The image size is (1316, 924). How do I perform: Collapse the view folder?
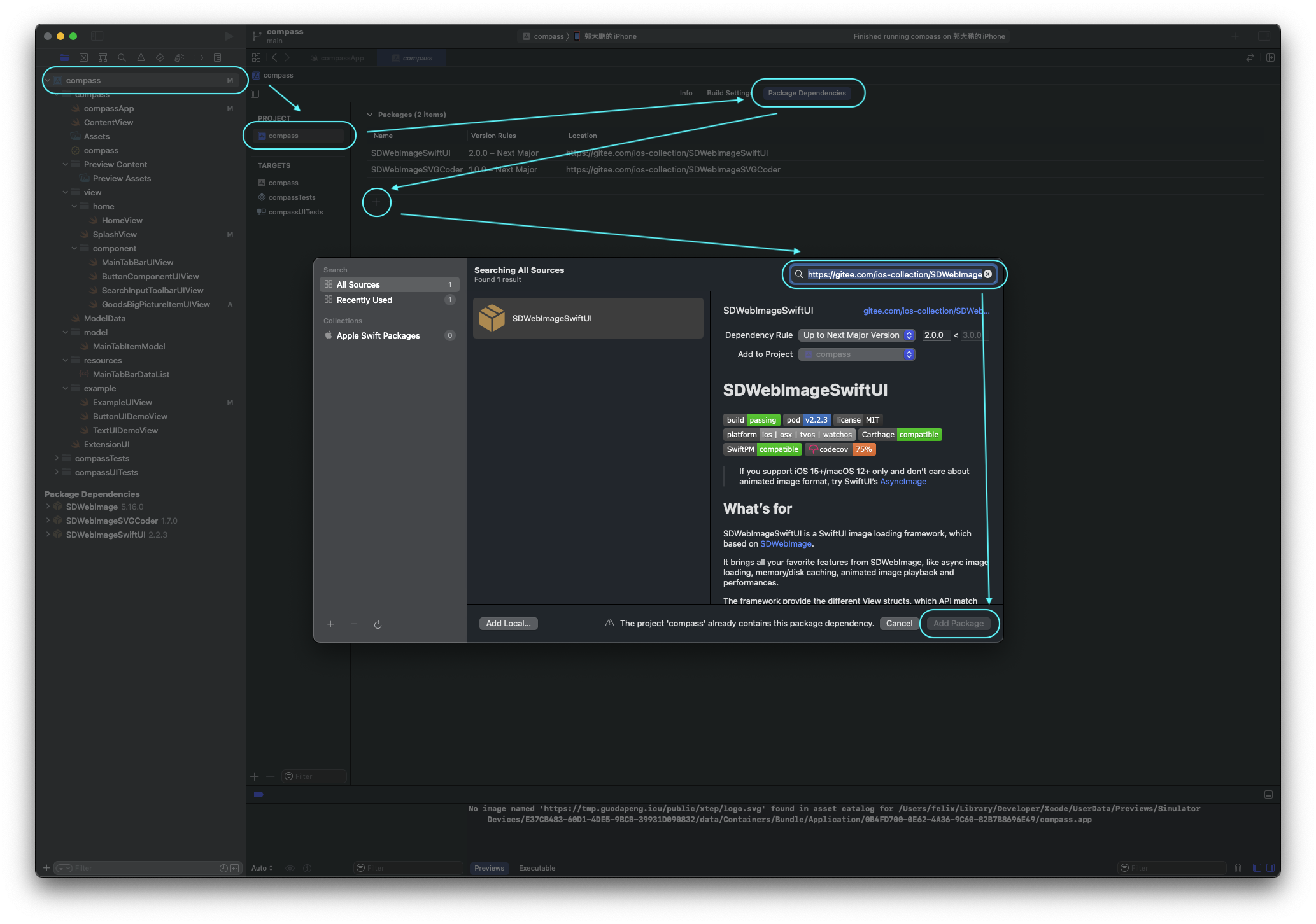coord(65,192)
